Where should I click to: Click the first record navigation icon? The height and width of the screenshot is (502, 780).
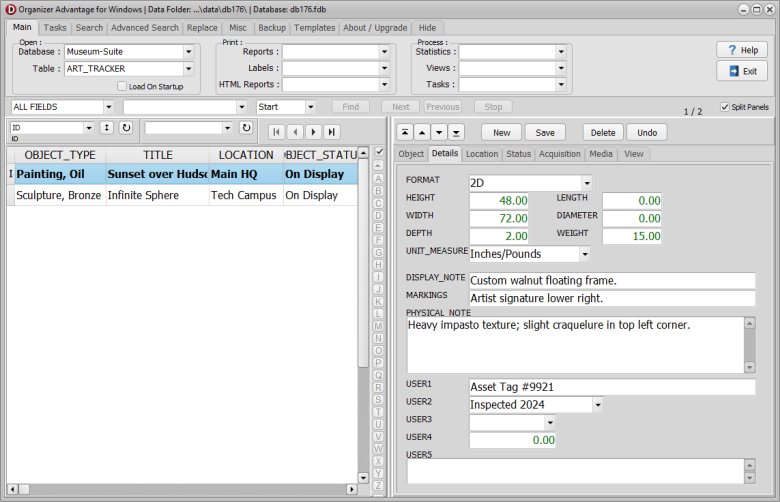277,131
